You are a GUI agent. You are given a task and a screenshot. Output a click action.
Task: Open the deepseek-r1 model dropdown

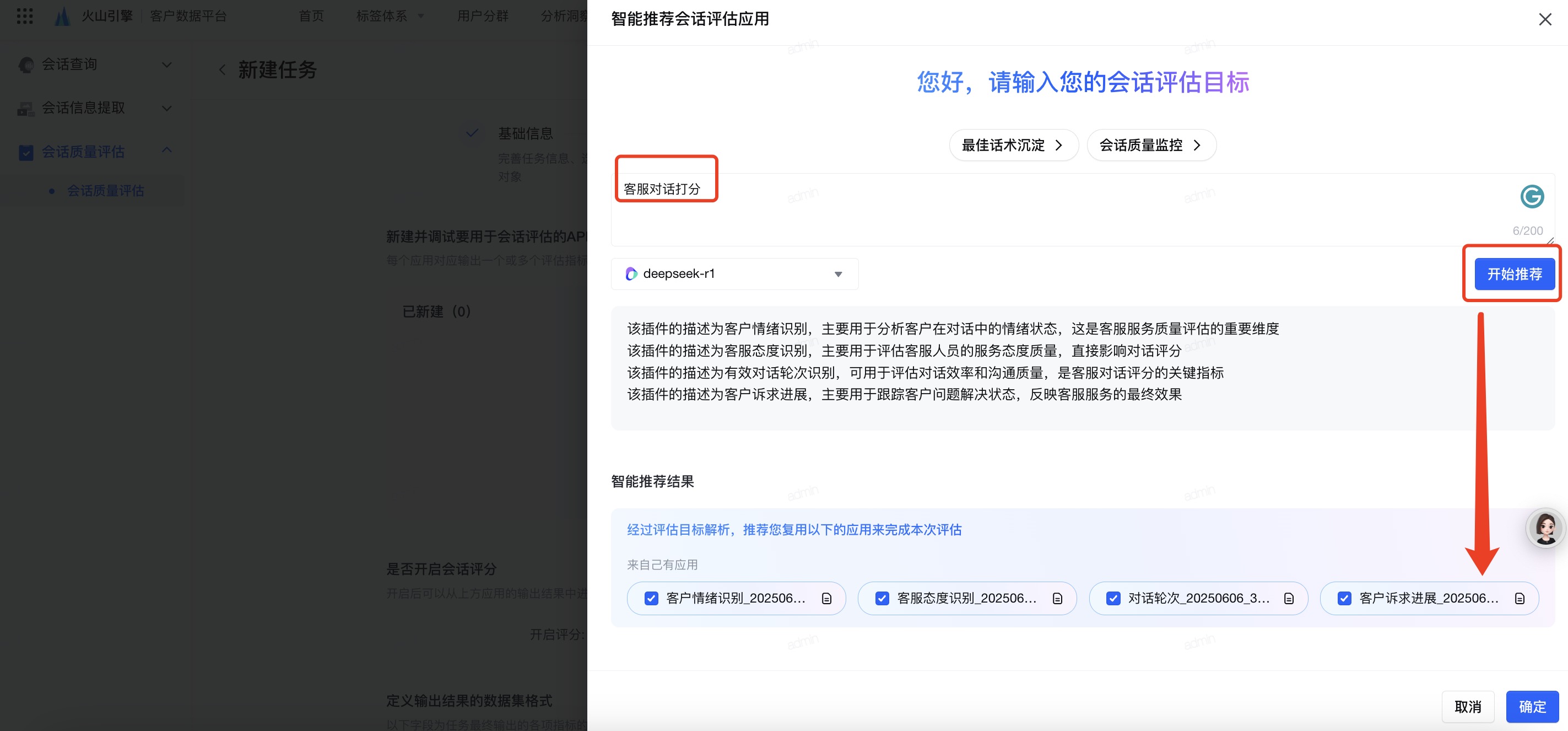(734, 274)
